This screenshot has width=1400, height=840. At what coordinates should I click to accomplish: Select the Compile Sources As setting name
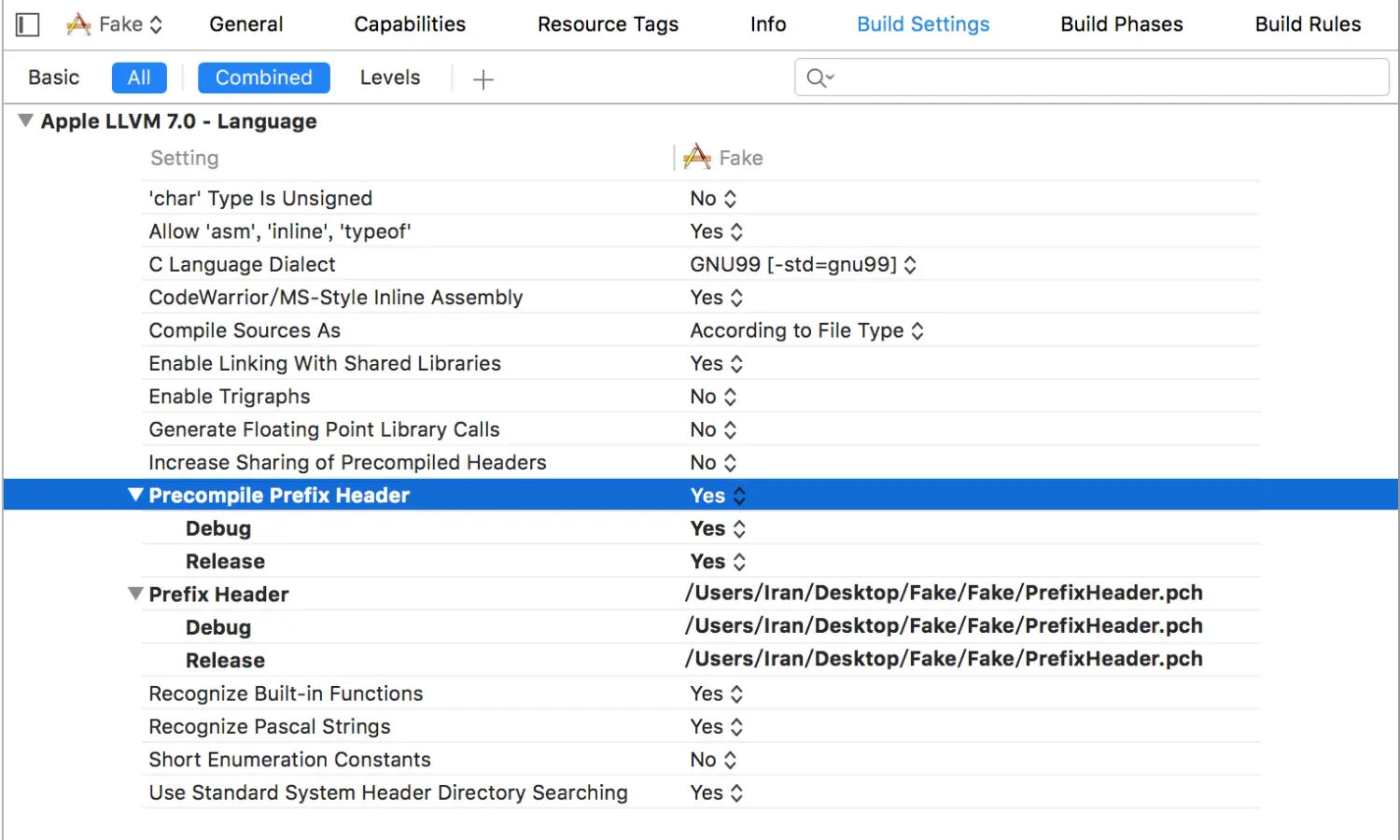pyautogui.click(x=245, y=330)
